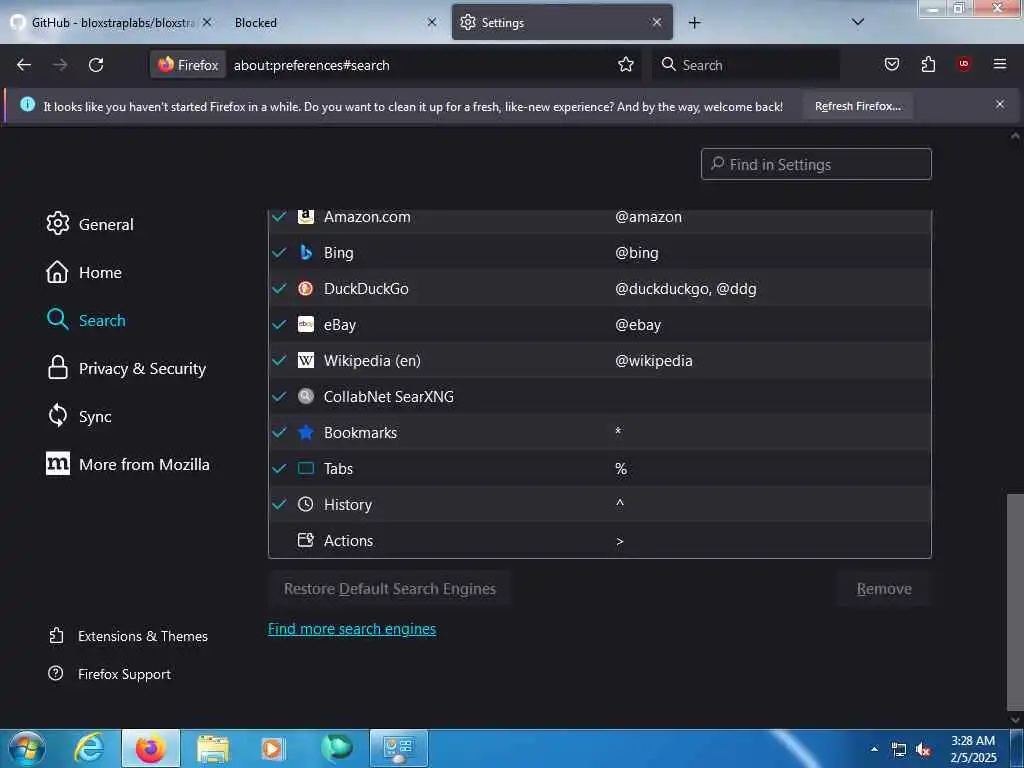Open Firefox Support link
This screenshot has width=1024, height=768.
click(x=110, y=674)
